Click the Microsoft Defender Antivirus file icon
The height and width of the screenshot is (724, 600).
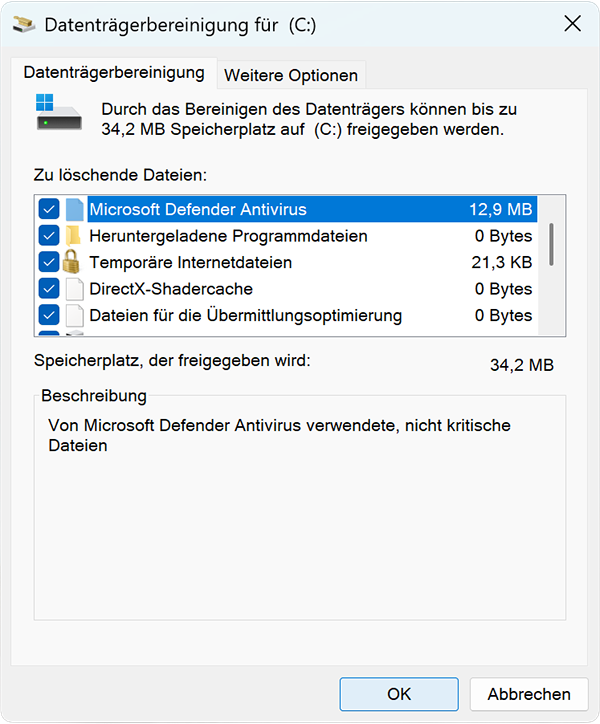coord(75,210)
